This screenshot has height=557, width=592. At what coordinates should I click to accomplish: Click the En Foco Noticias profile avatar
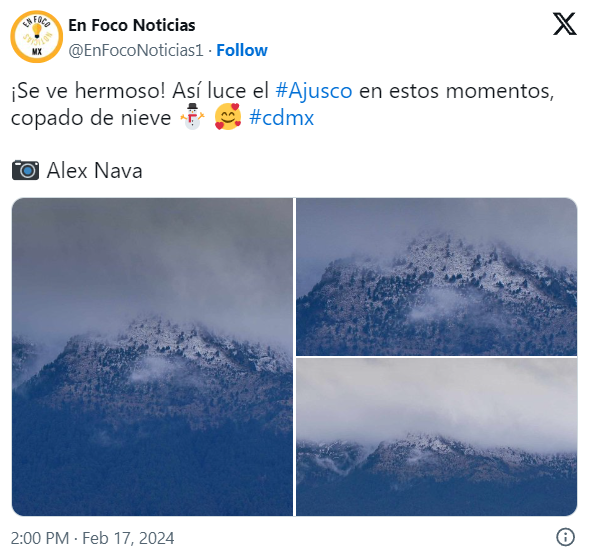tap(37, 37)
